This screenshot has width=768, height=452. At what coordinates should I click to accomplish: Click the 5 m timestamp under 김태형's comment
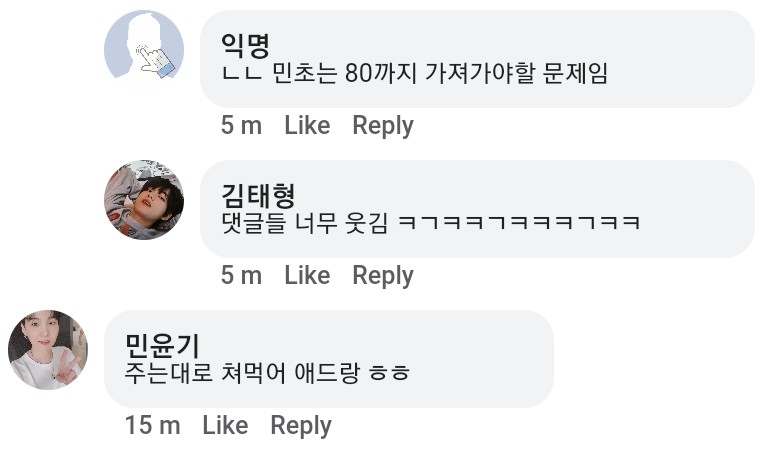(x=241, y=275)
